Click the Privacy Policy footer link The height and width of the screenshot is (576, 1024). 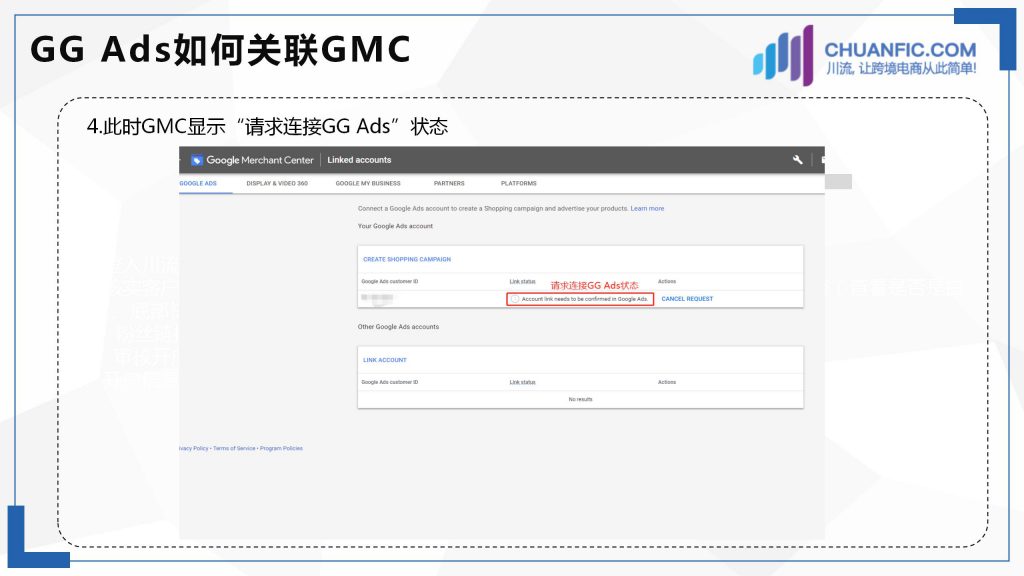[193, 448]
